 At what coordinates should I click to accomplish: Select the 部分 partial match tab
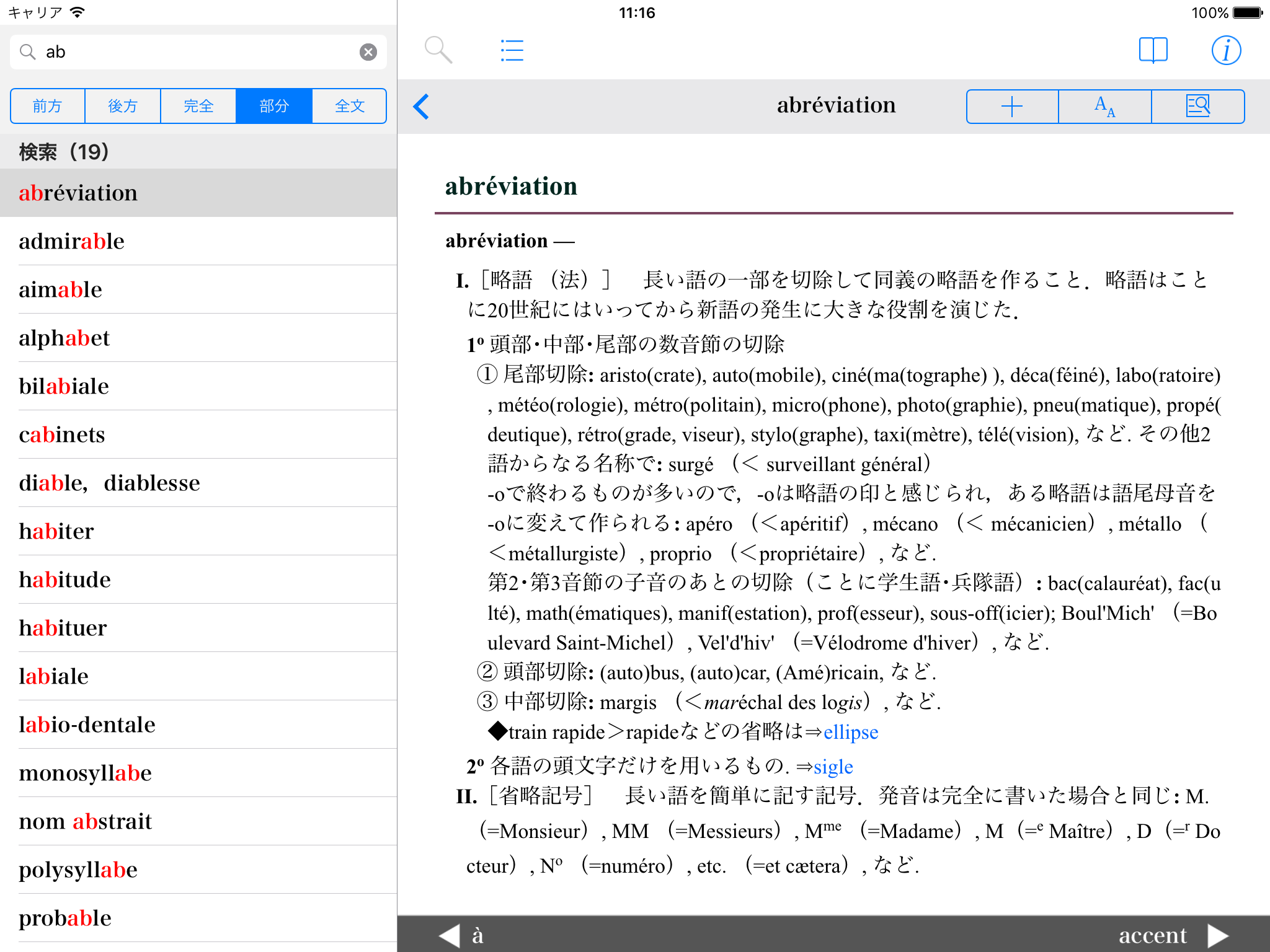click(x=274, y=107)
